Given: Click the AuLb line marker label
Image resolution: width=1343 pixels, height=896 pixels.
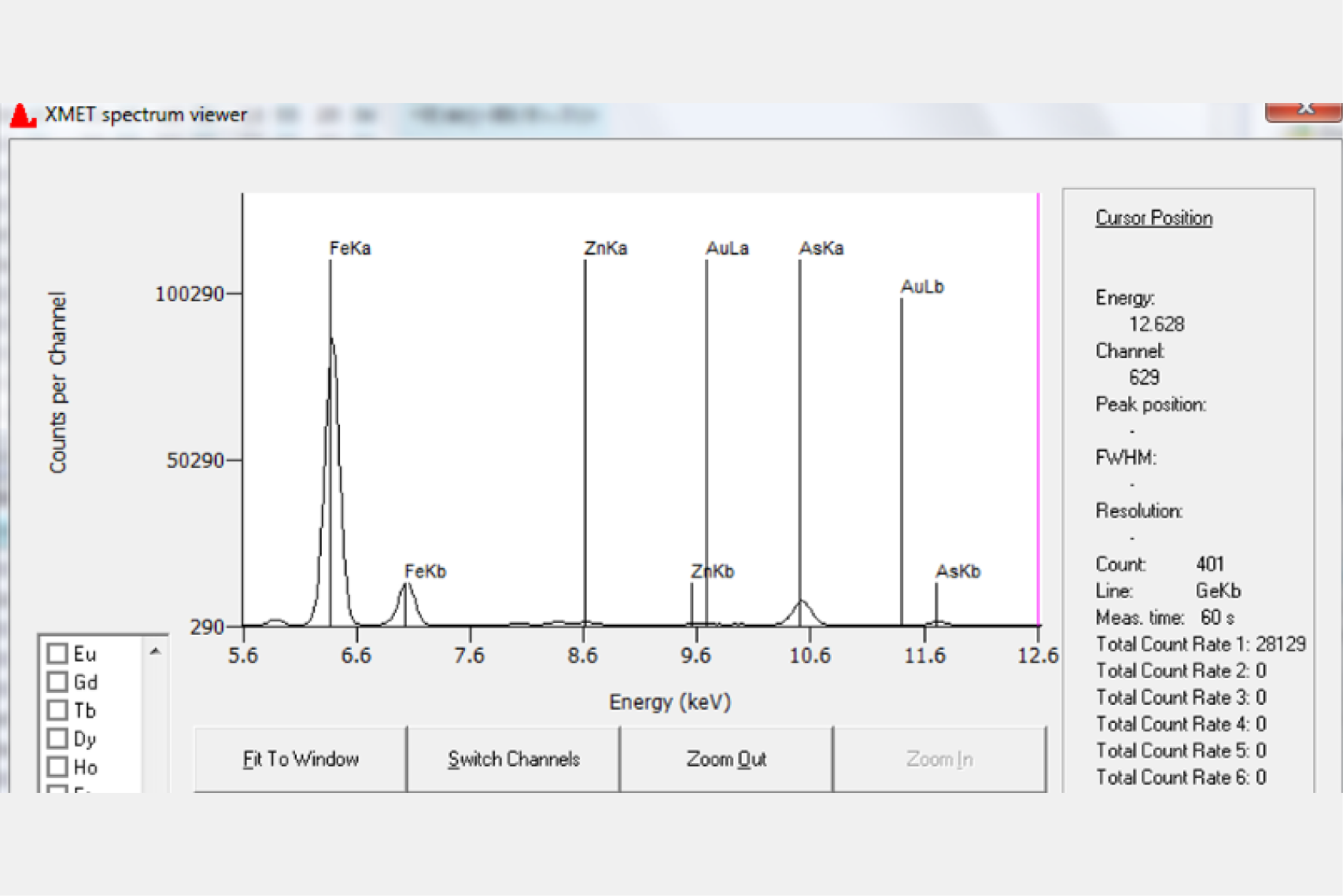Looking at the screenshot, I should coord(922,287).
